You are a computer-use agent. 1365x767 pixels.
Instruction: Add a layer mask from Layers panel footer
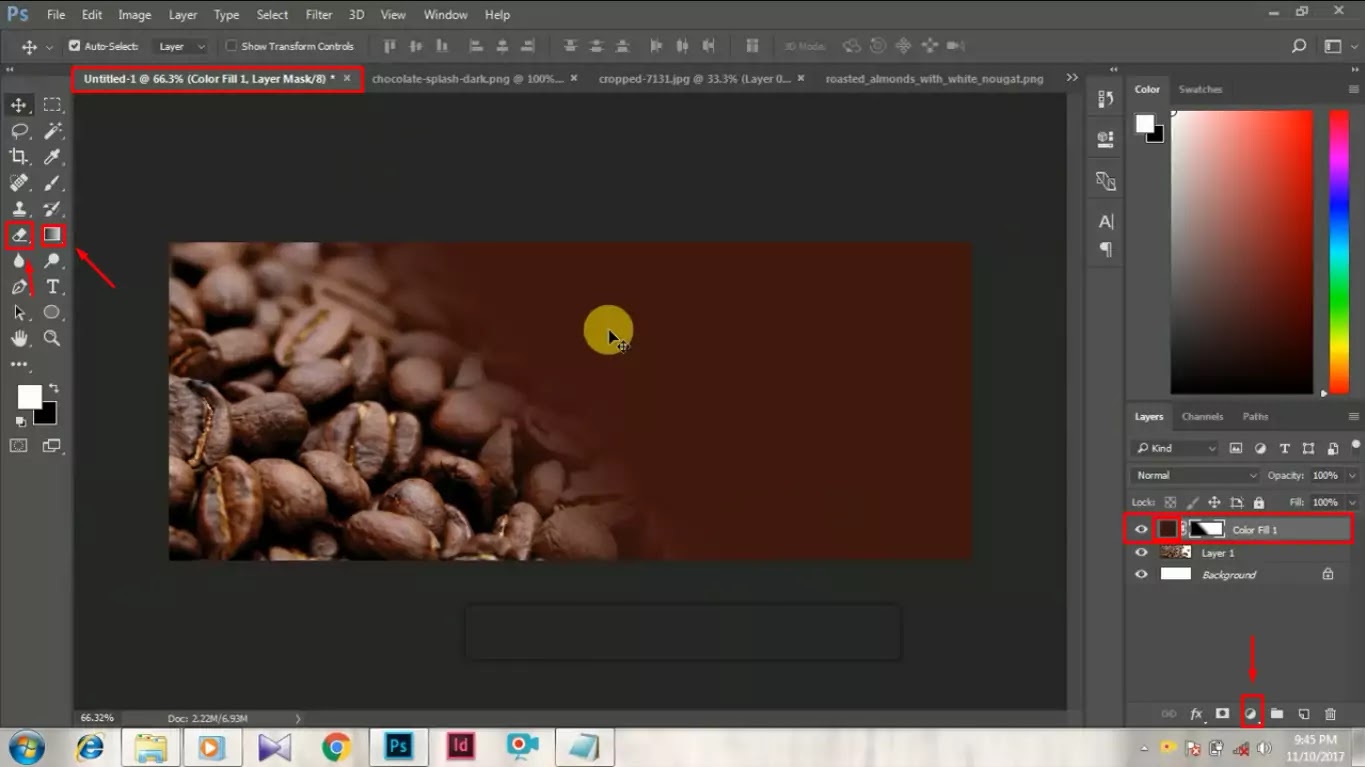(1222, 714)
